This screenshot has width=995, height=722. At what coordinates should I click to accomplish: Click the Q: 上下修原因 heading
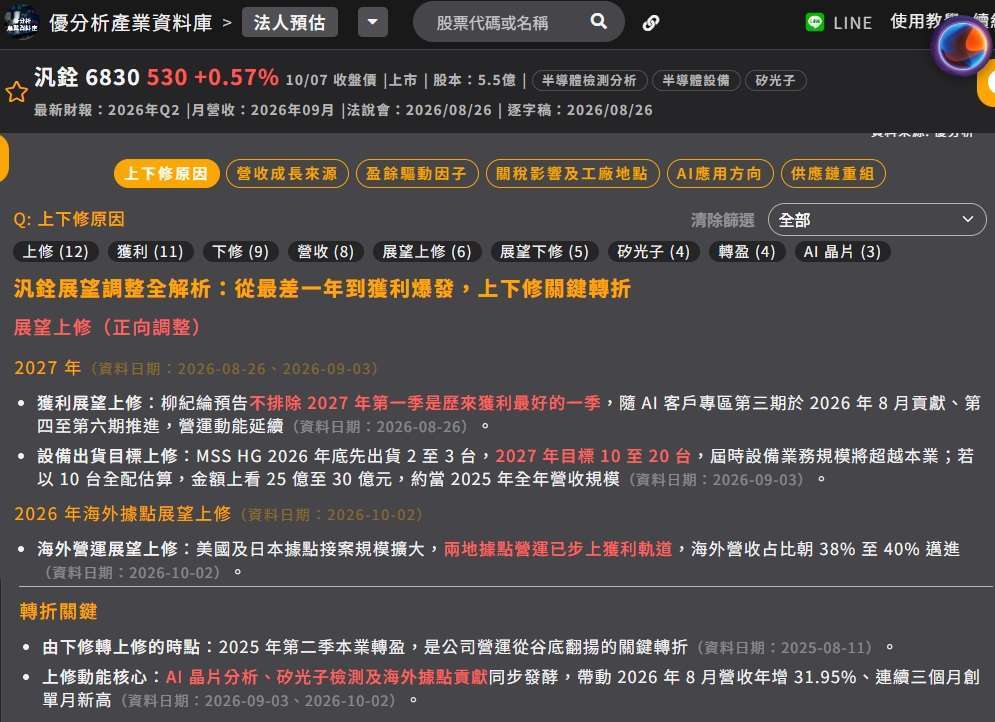[x=69, y=220]
